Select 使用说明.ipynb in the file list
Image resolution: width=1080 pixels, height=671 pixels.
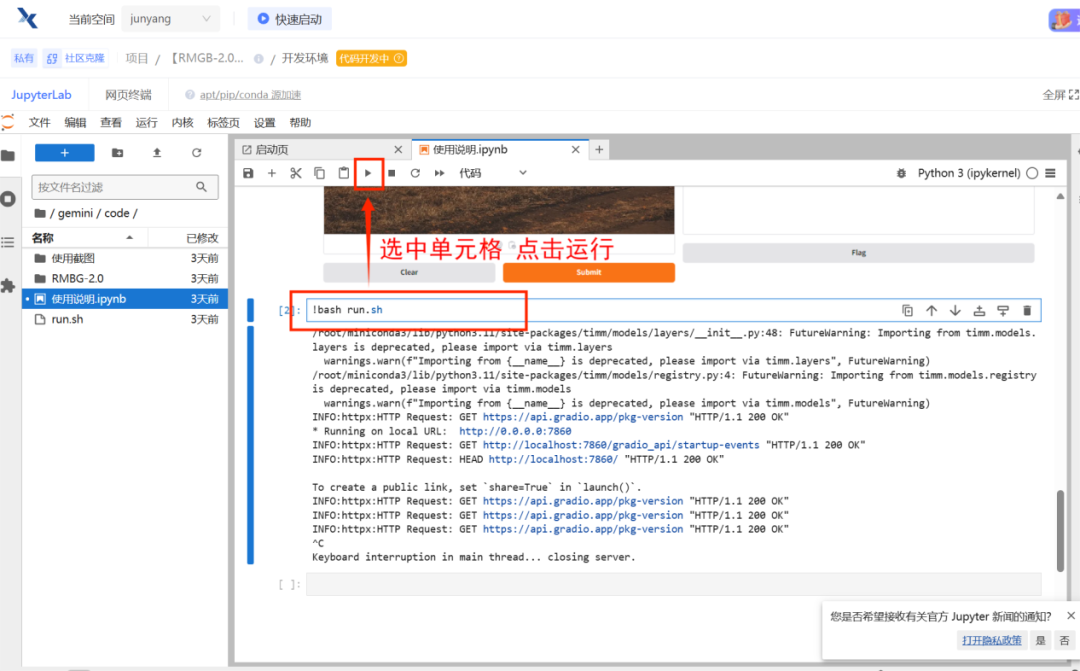click(125, 299)
